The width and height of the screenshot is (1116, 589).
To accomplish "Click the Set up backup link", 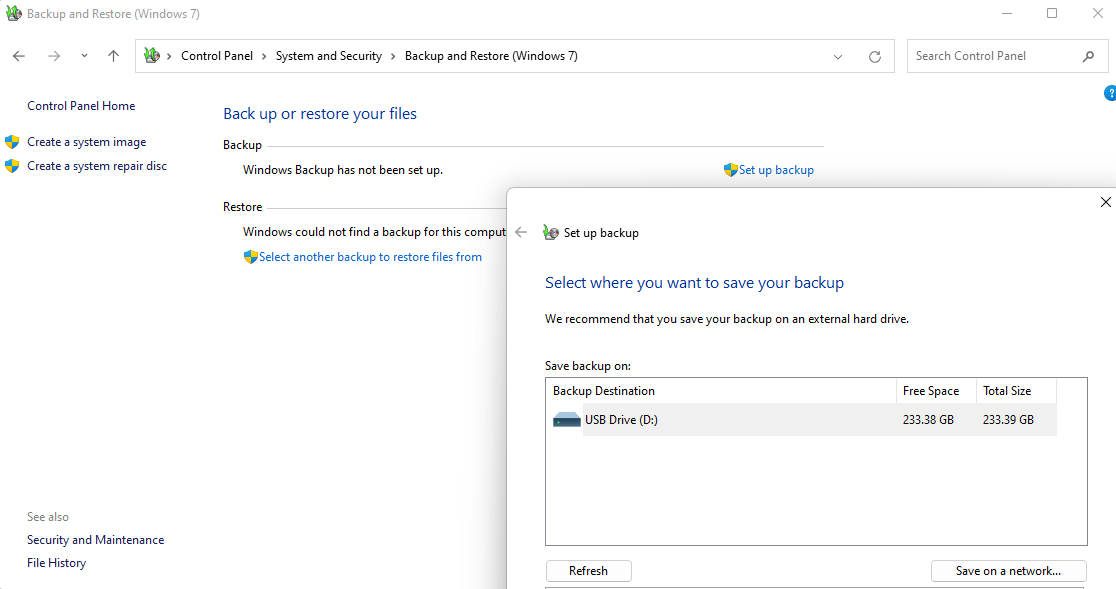I will click(x=776, y=170).
